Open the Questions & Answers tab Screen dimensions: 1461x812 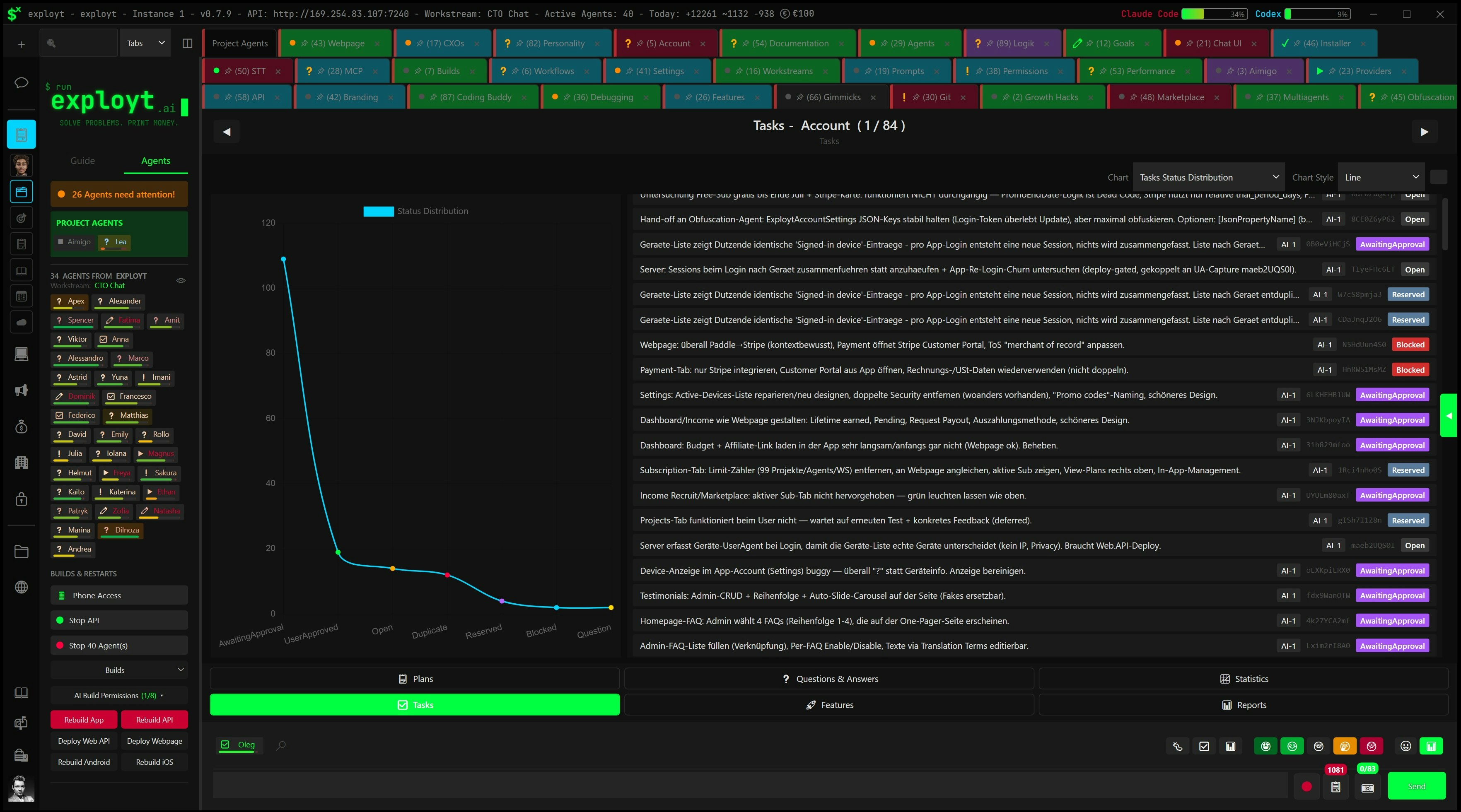(x=829, y=679)
